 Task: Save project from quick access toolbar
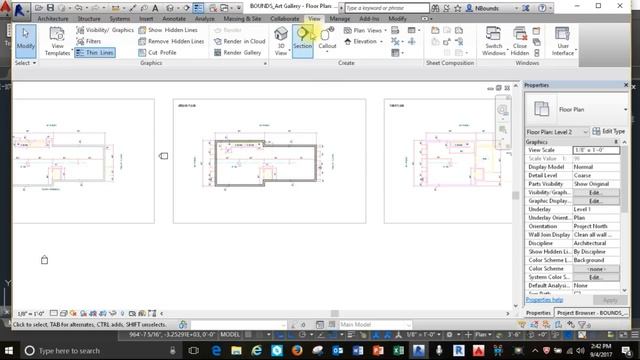[x=51, y=8]
